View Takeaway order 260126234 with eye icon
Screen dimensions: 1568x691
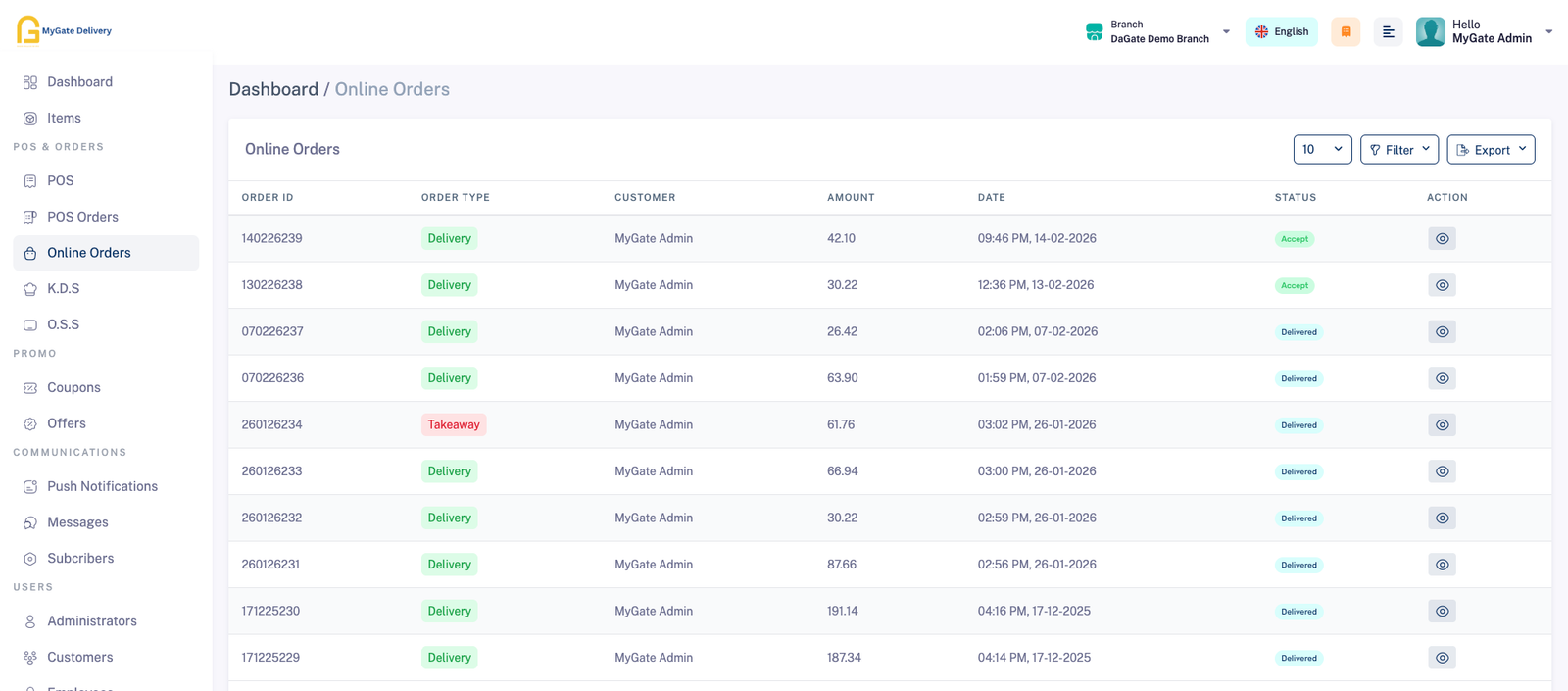[x=1442, y=425]
